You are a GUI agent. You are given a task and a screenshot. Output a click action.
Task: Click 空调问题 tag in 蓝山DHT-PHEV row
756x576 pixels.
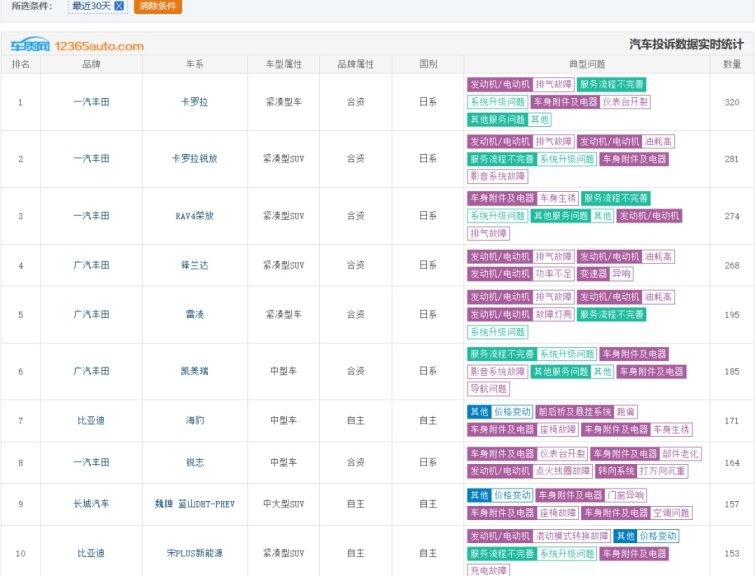[x=671, y=513]
